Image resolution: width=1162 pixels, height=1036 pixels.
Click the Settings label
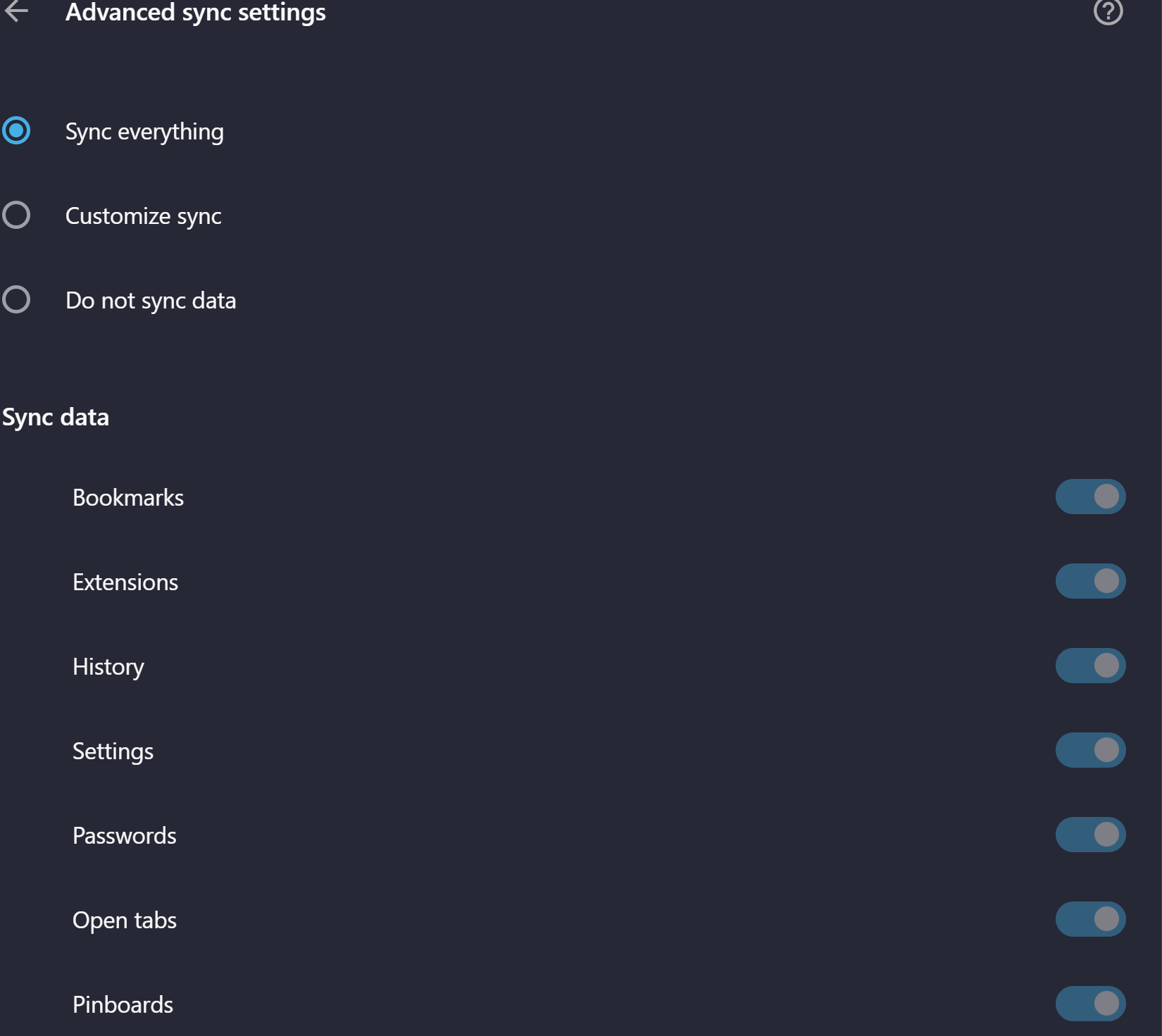pyautogui.click(x=113, y=751)
